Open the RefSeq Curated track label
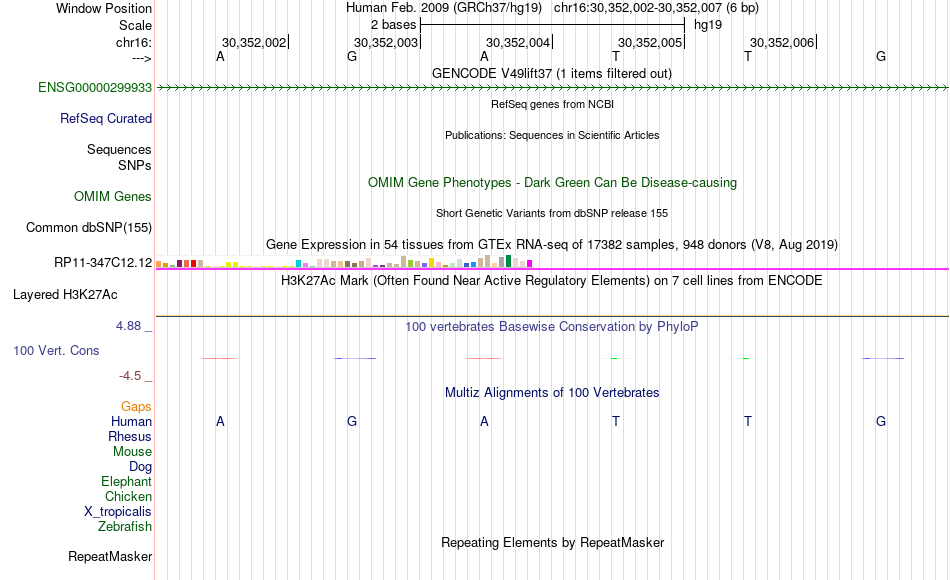Image resolution: width=950 pixels, height=580 pixels. (105, 118)
